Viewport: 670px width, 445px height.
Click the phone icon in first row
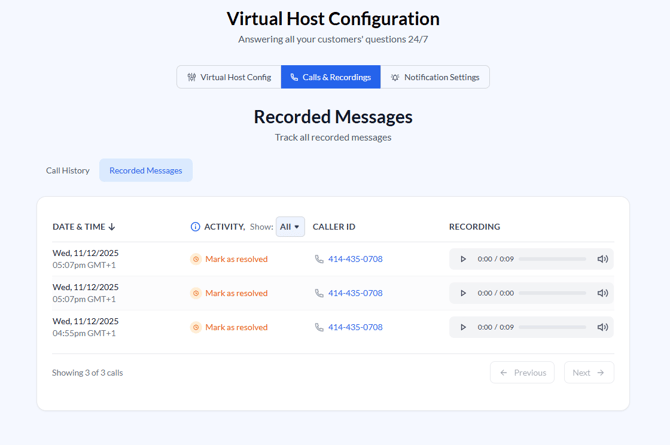pos(319,259)
